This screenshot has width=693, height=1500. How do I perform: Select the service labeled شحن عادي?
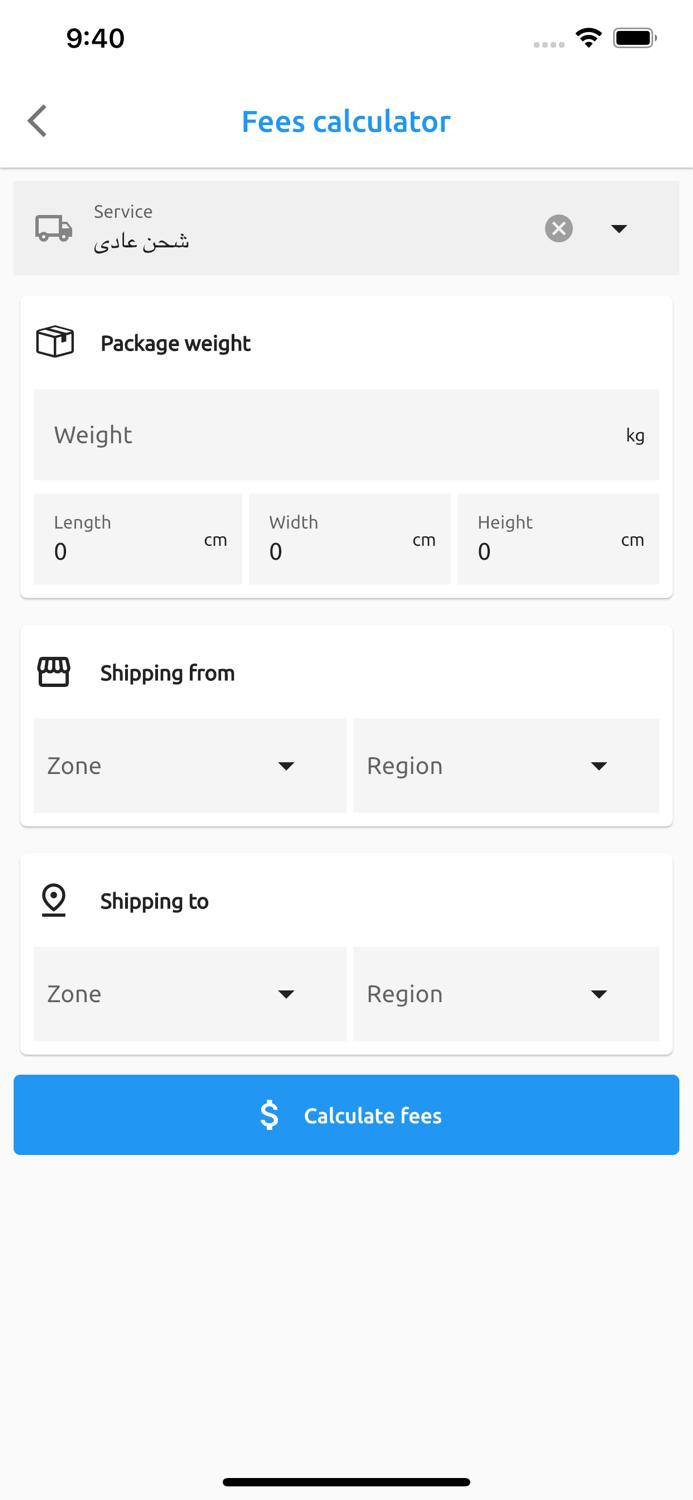[140, 240]
